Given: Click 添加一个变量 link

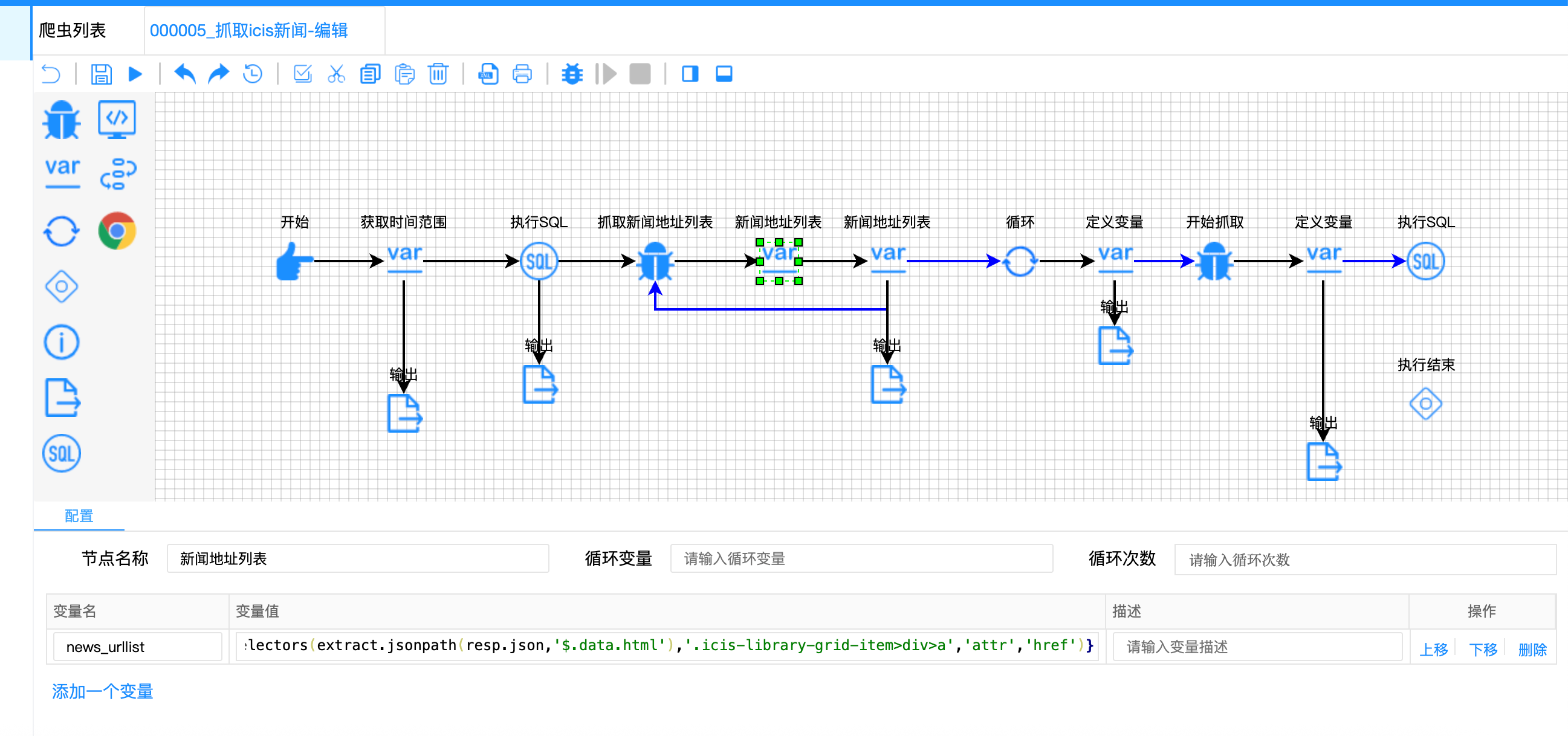Looking at the screenshot, I should [x=102, y=691].
